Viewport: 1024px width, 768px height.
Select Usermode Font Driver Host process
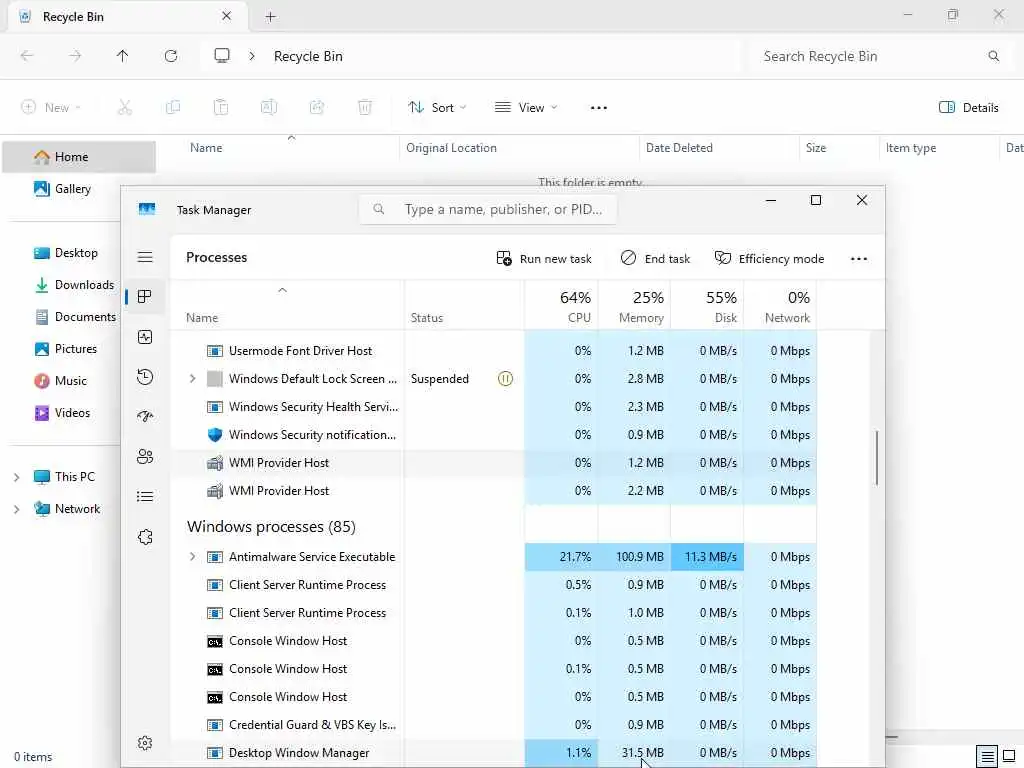click(493, 351)
